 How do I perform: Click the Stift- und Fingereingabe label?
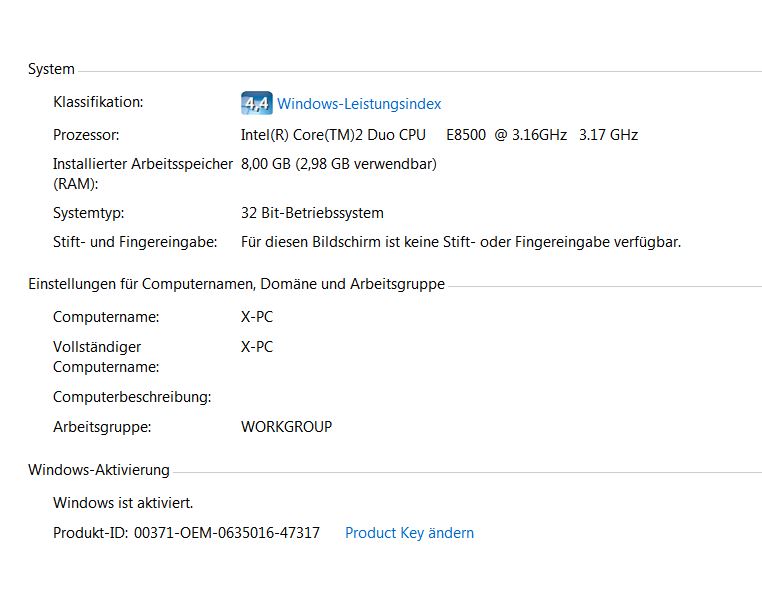point(135,242)
